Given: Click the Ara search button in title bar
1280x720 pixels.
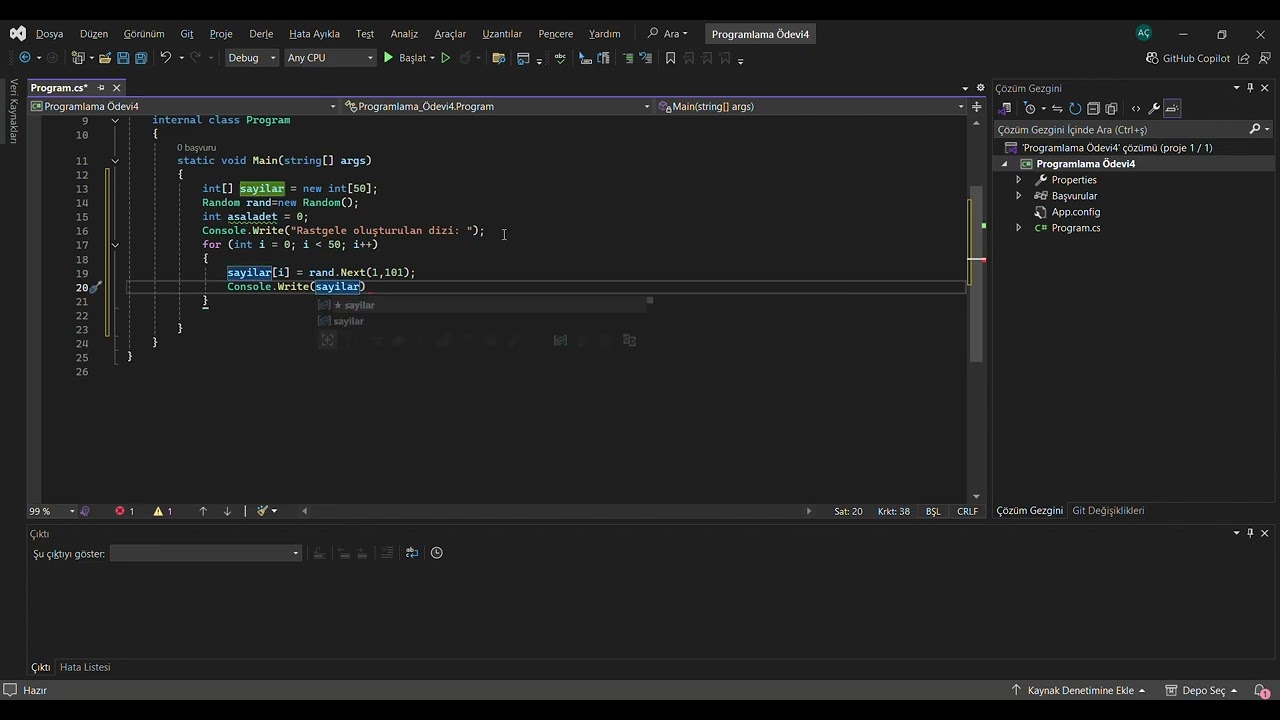Looking at the screenshot, I should [x=668, y=34].
